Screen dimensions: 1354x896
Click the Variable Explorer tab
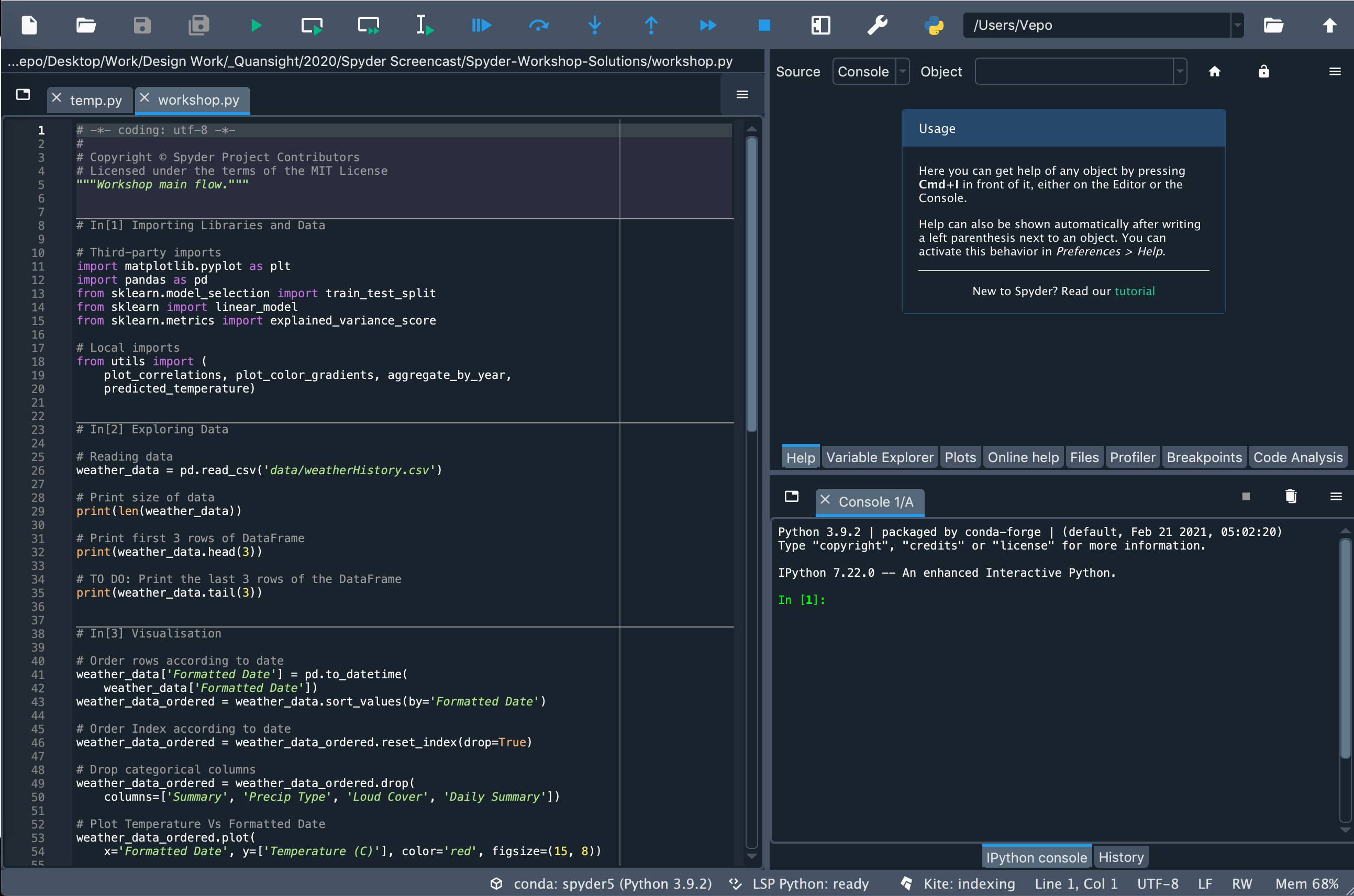(878, 457)
